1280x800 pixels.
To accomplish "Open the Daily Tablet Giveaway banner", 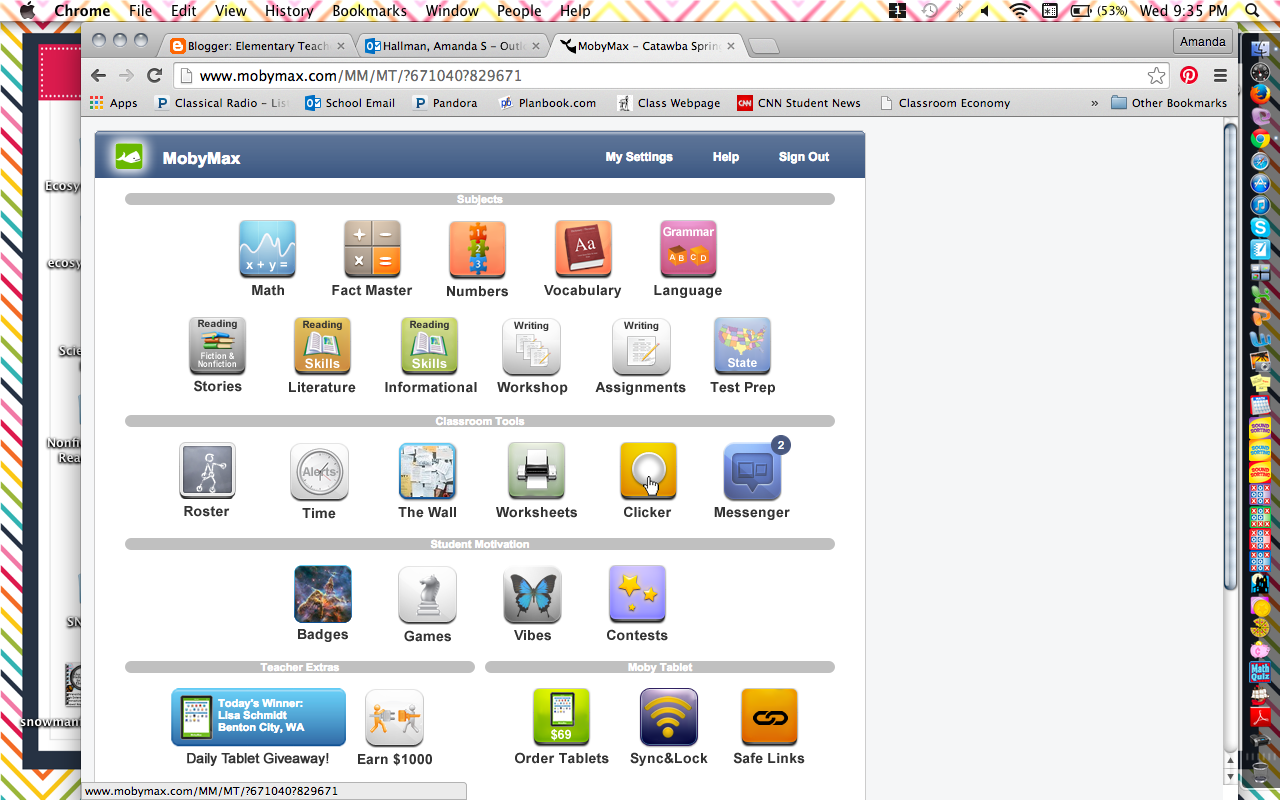I will click(x=258, y=716).
